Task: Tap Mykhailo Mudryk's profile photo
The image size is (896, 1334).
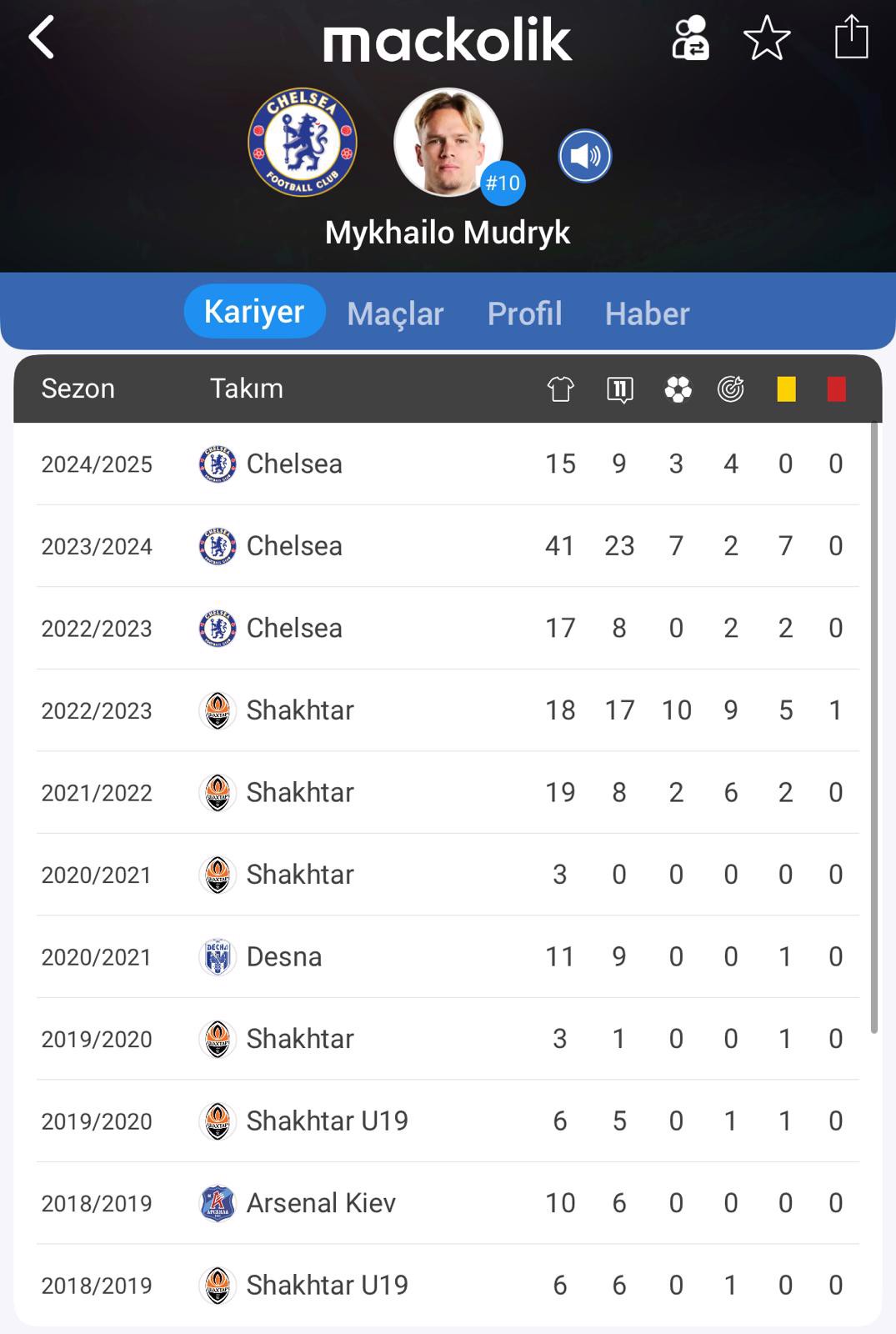Action: (448, 142)
